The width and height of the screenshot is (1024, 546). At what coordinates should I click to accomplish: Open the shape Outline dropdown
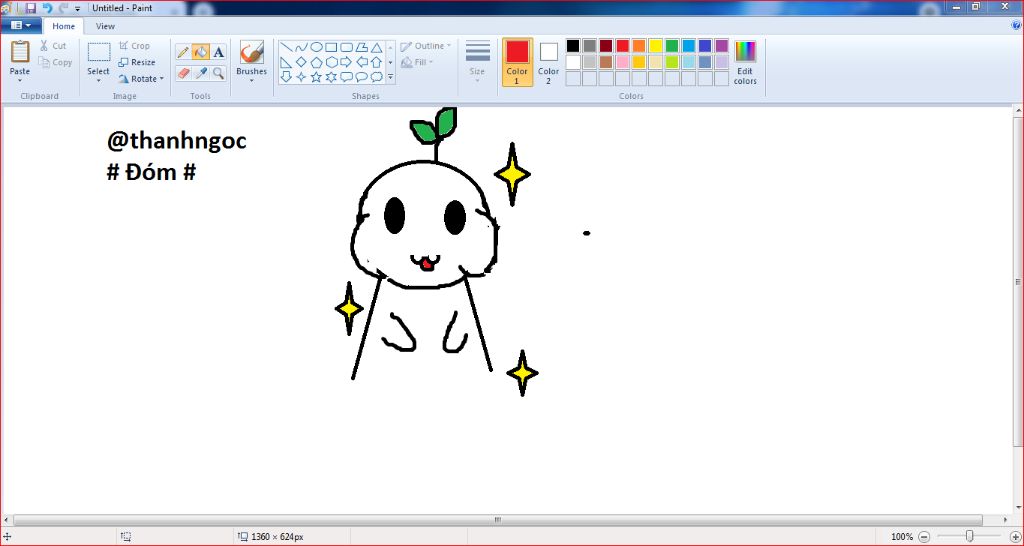426,46
